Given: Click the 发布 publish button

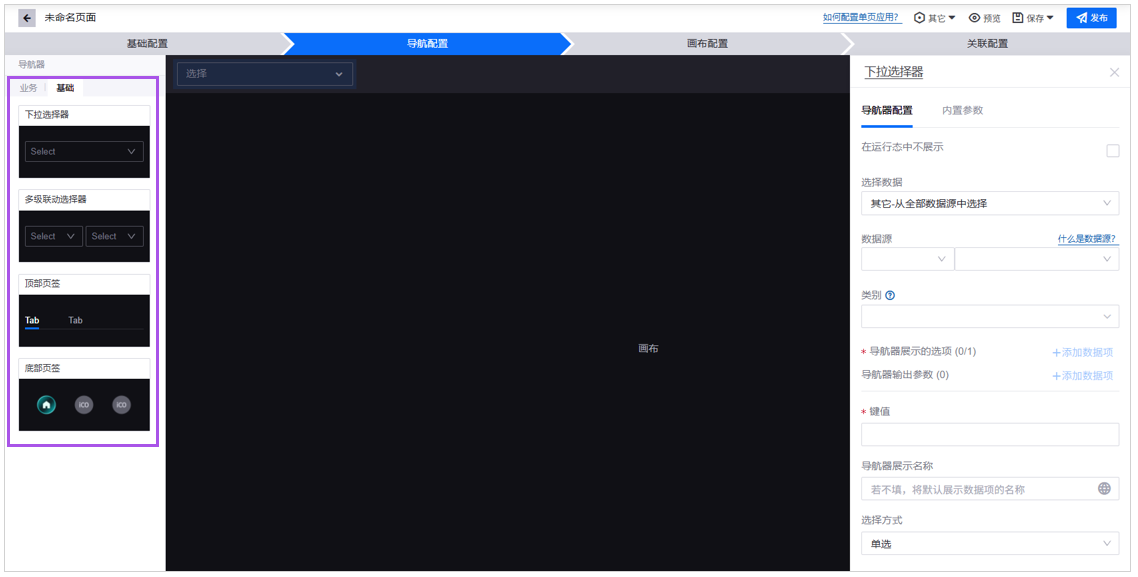Looking at the screenshot, I should (1091, 18).
